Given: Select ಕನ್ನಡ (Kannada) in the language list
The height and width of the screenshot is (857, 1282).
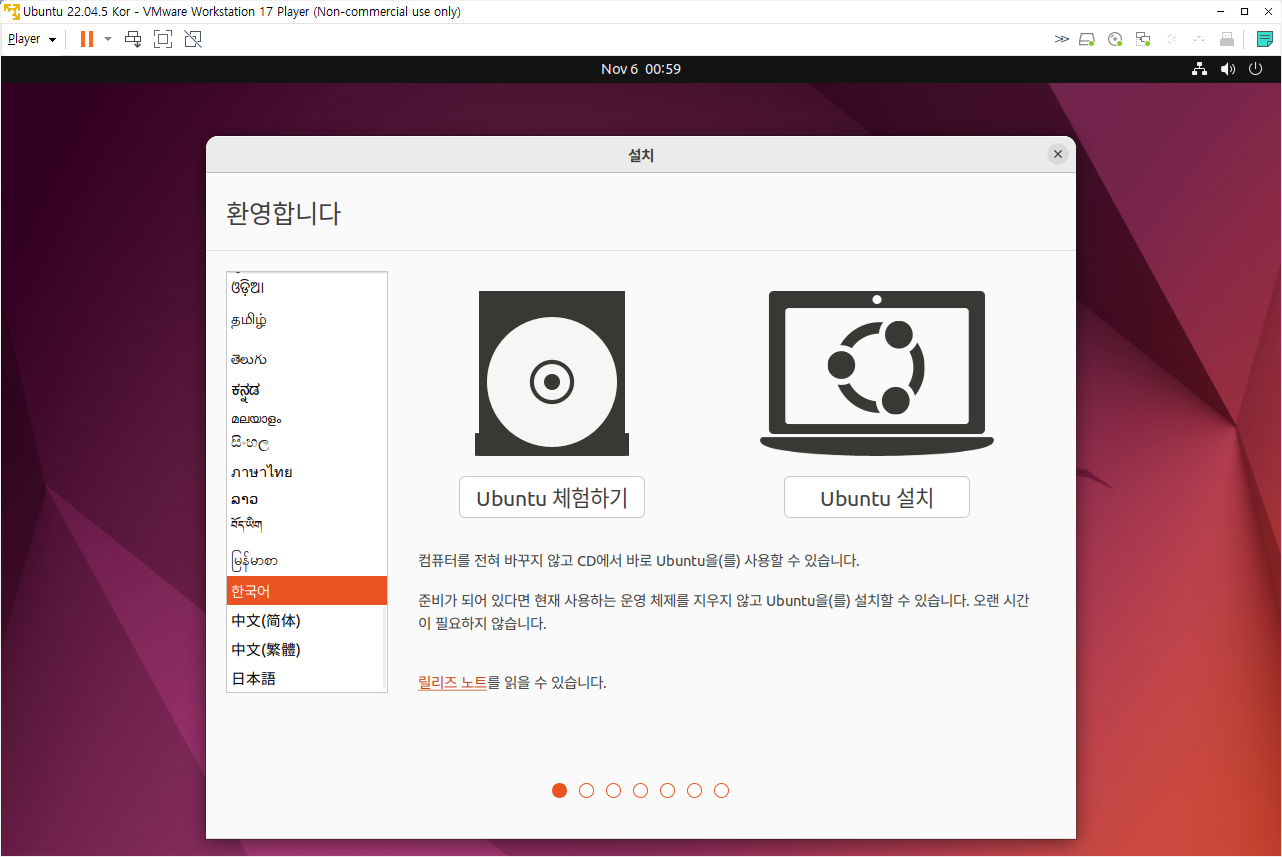Looking at the screenshot, I should tap(307, 390).
